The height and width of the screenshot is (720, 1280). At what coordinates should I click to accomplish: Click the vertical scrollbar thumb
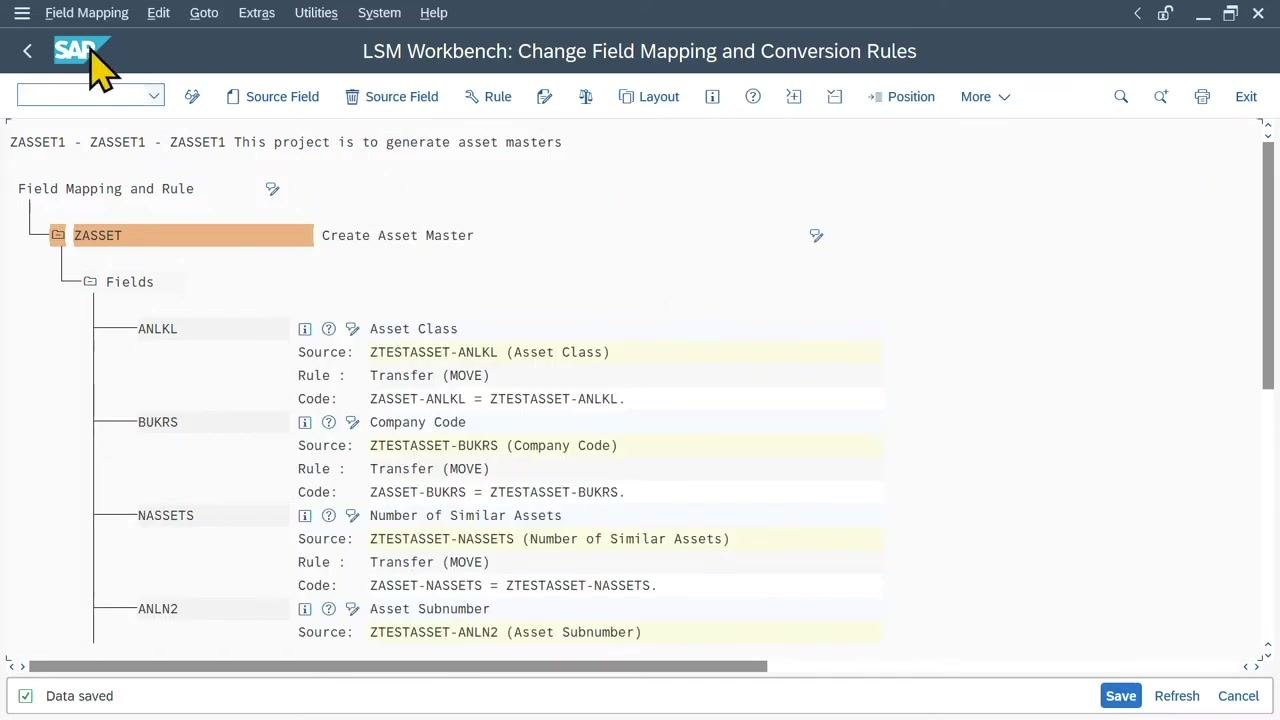[x=1268, y=265]
